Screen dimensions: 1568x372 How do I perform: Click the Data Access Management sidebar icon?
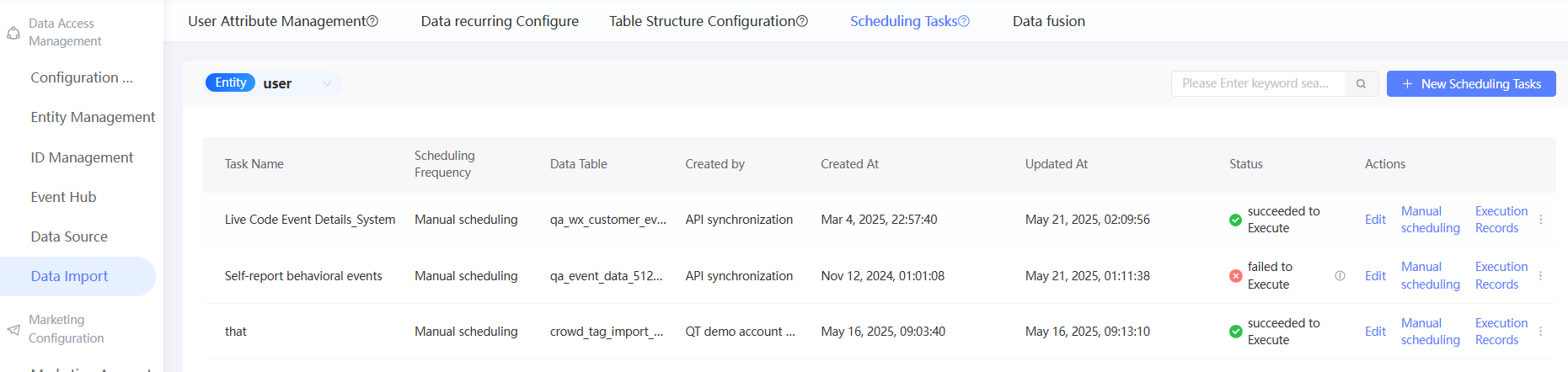13,33
